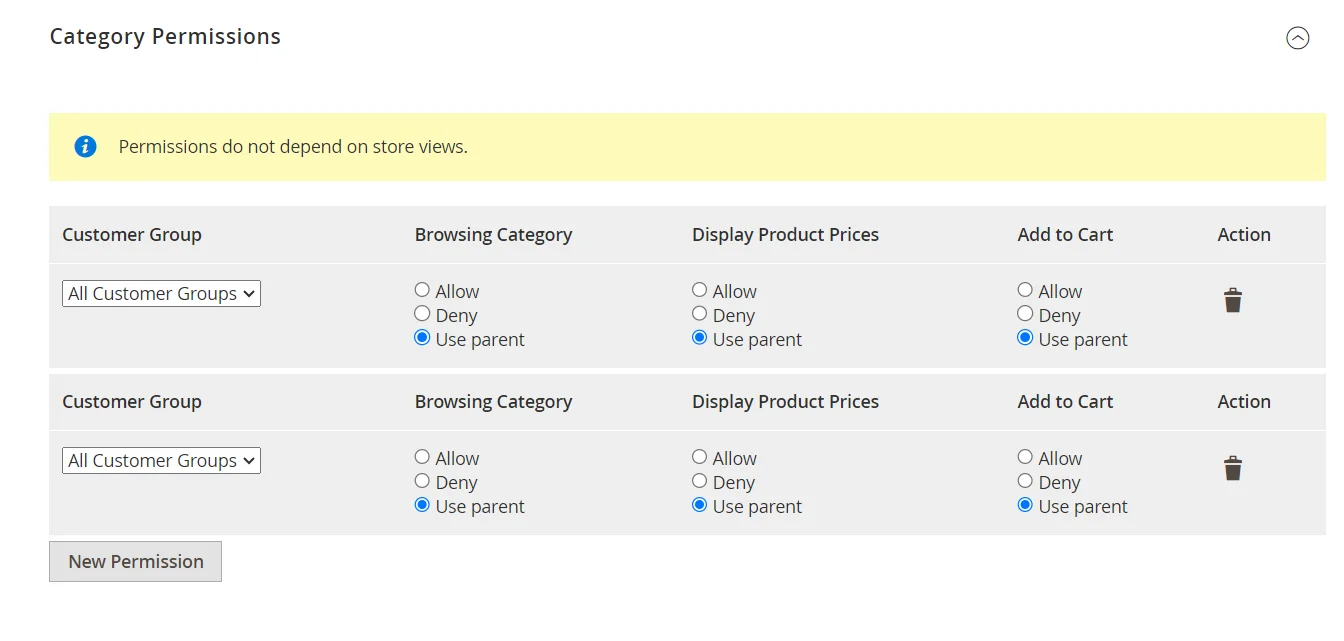Choose Allow for second row Add to Cart
1344x641 pixels.
(1025, 456)
